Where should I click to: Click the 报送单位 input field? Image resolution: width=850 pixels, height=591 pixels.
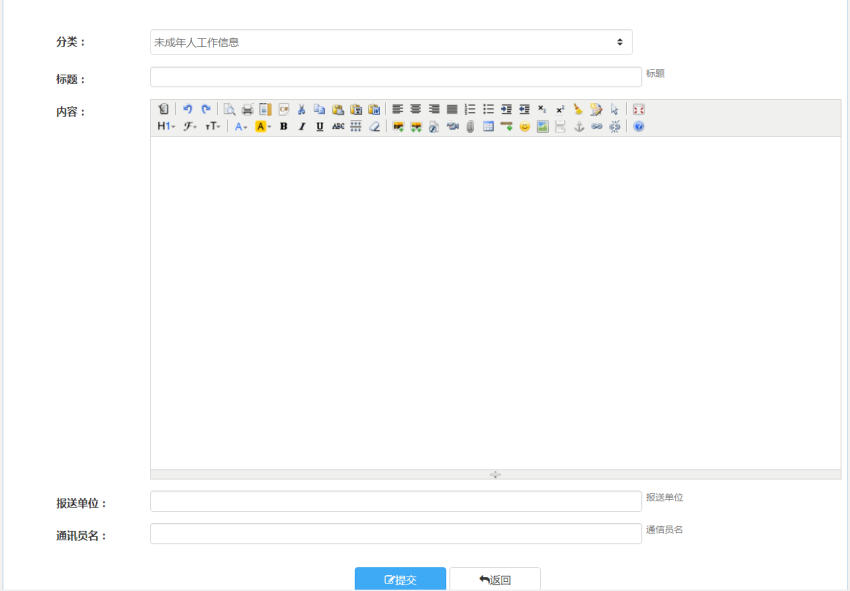[x=396, y=502]
